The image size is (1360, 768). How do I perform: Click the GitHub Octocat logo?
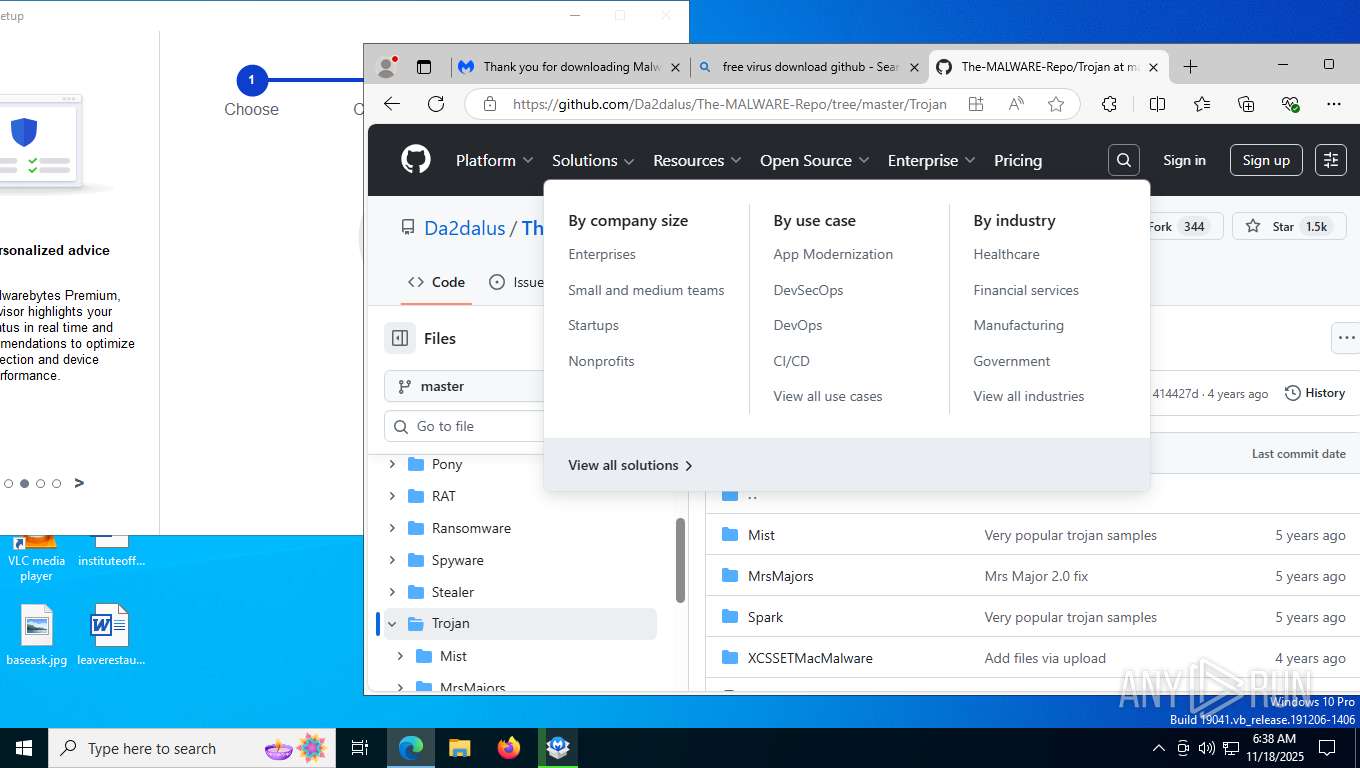pos(416,160)
